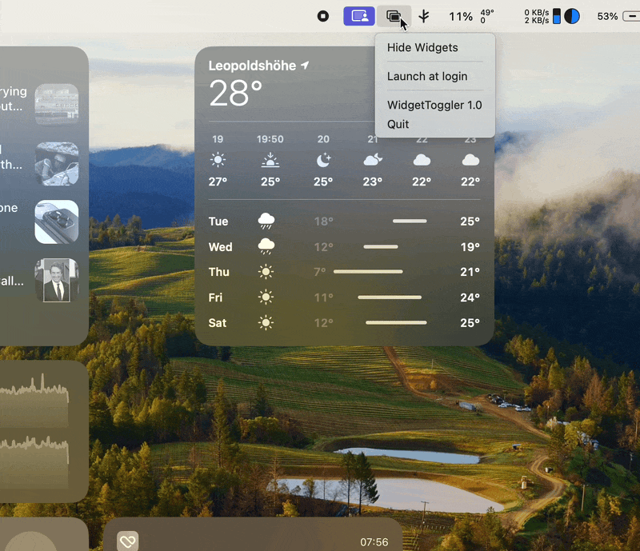
Task: Open the news thumbnail of suited man
Action: pyautogui.click(x=57, y=280)
